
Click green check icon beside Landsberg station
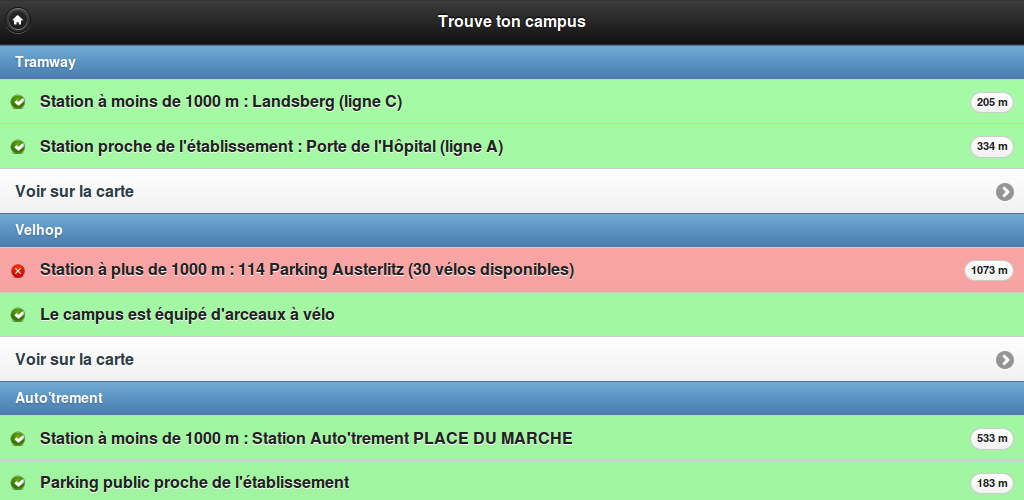click(x=18, y=102)
